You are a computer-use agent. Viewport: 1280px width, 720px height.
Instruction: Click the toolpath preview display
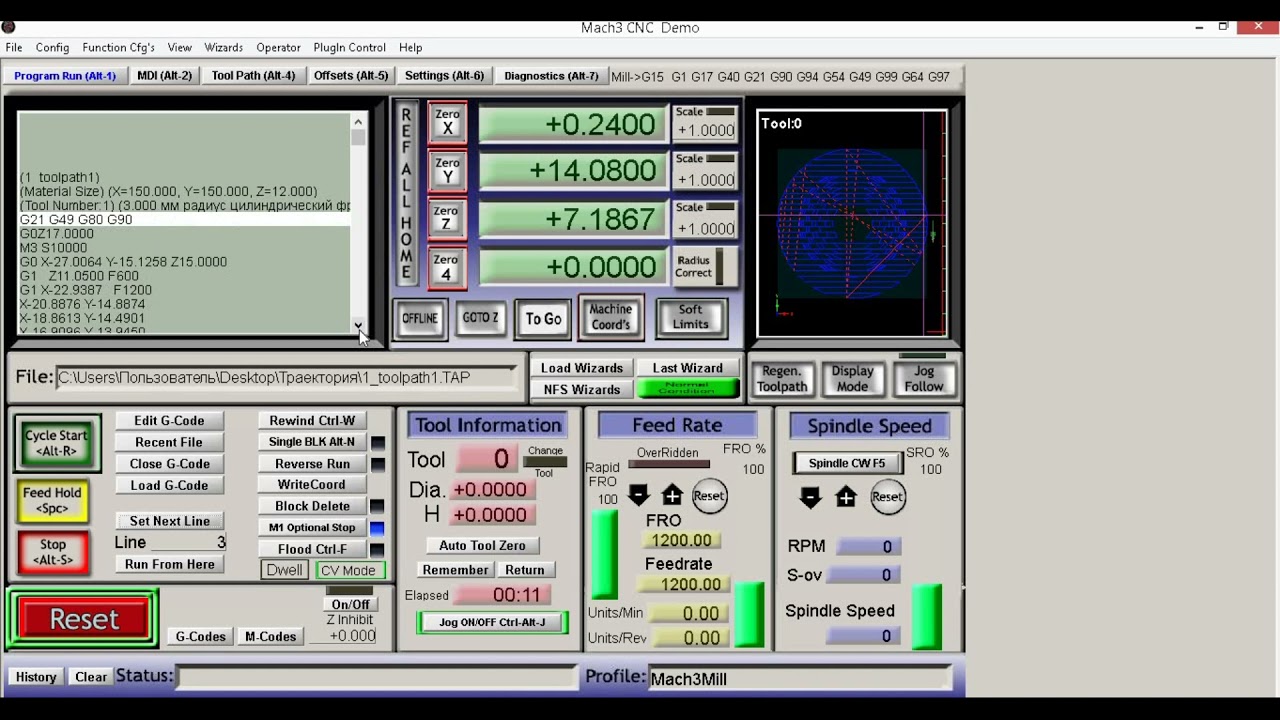click(851, 223)
